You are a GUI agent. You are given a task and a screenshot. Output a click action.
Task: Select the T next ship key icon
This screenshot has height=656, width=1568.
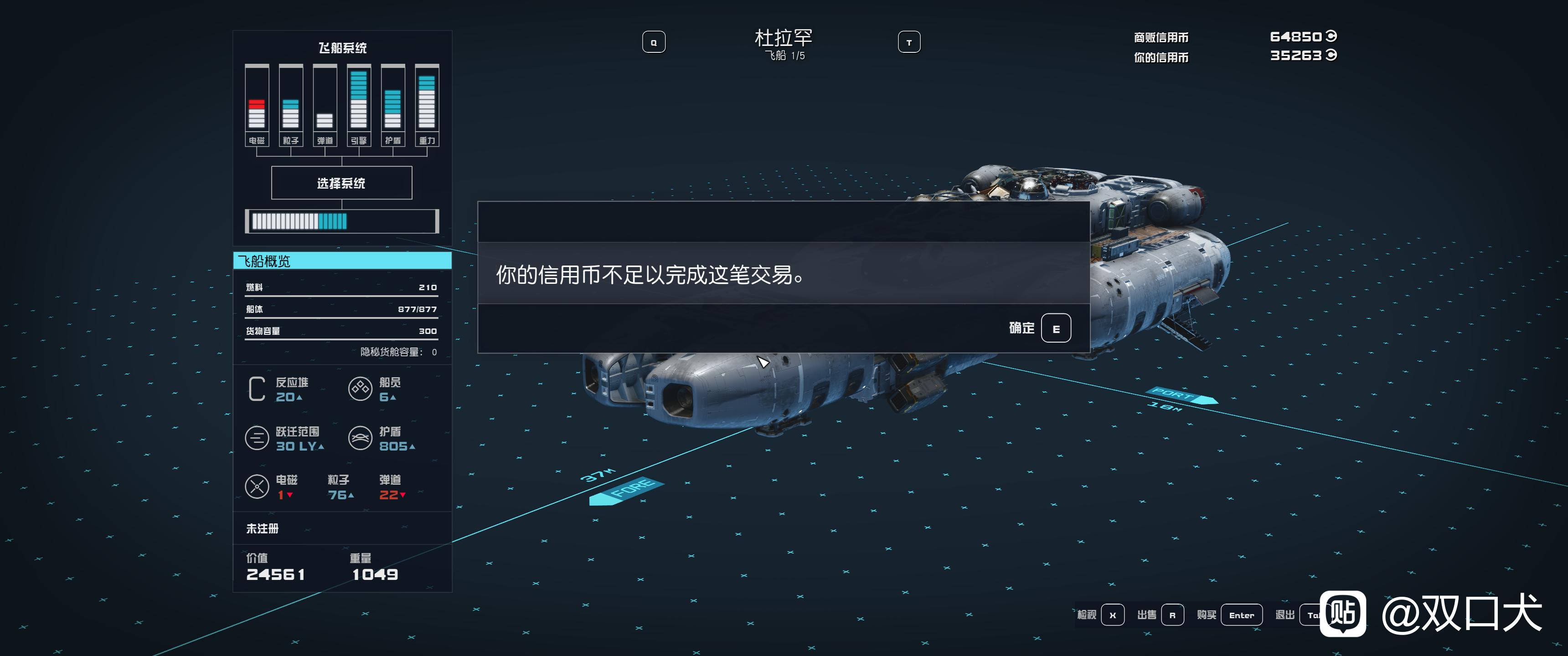pos(909,42)
